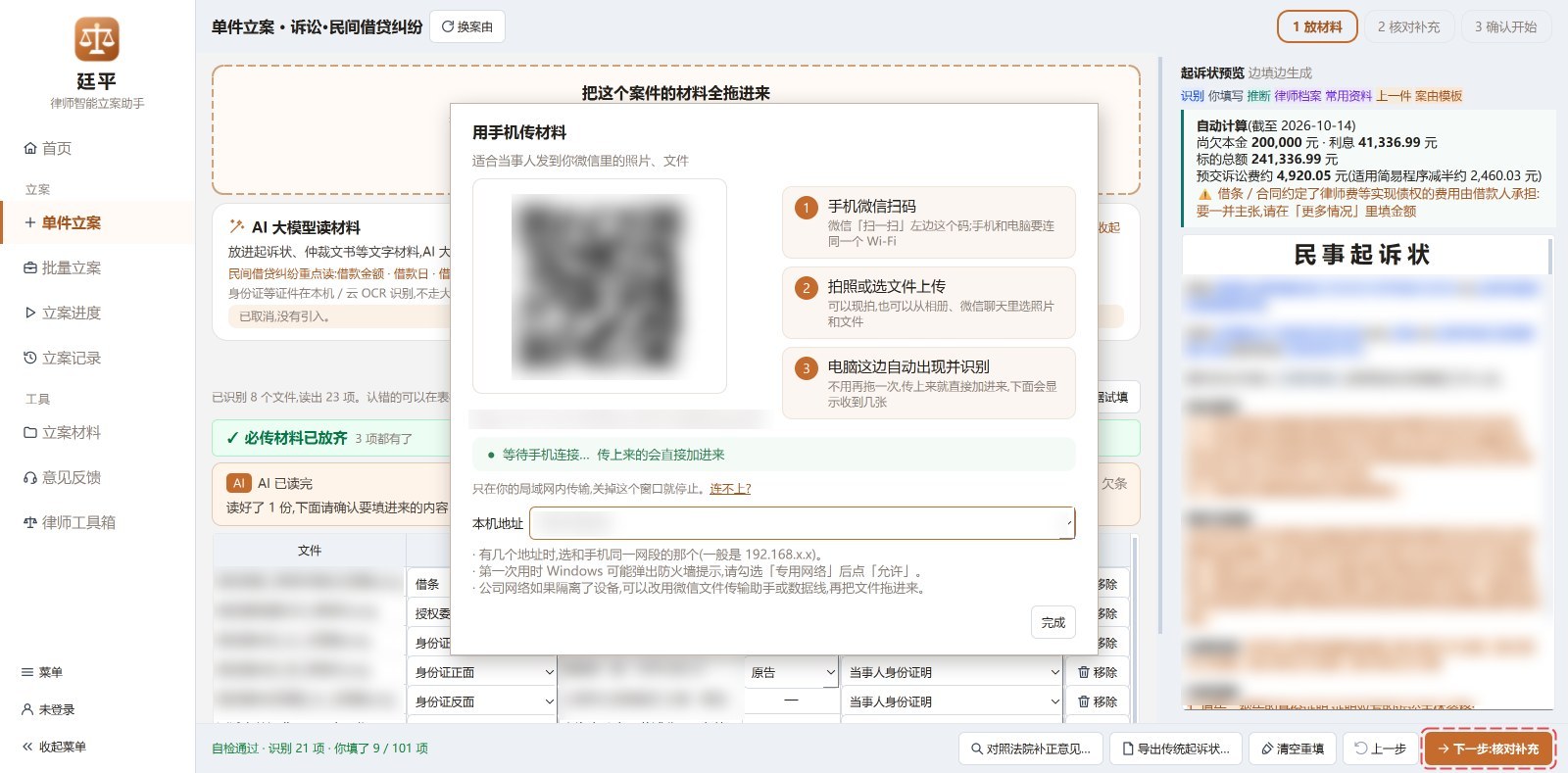Go back with 上一步
1568x773 pixels.
point(1381,749)
